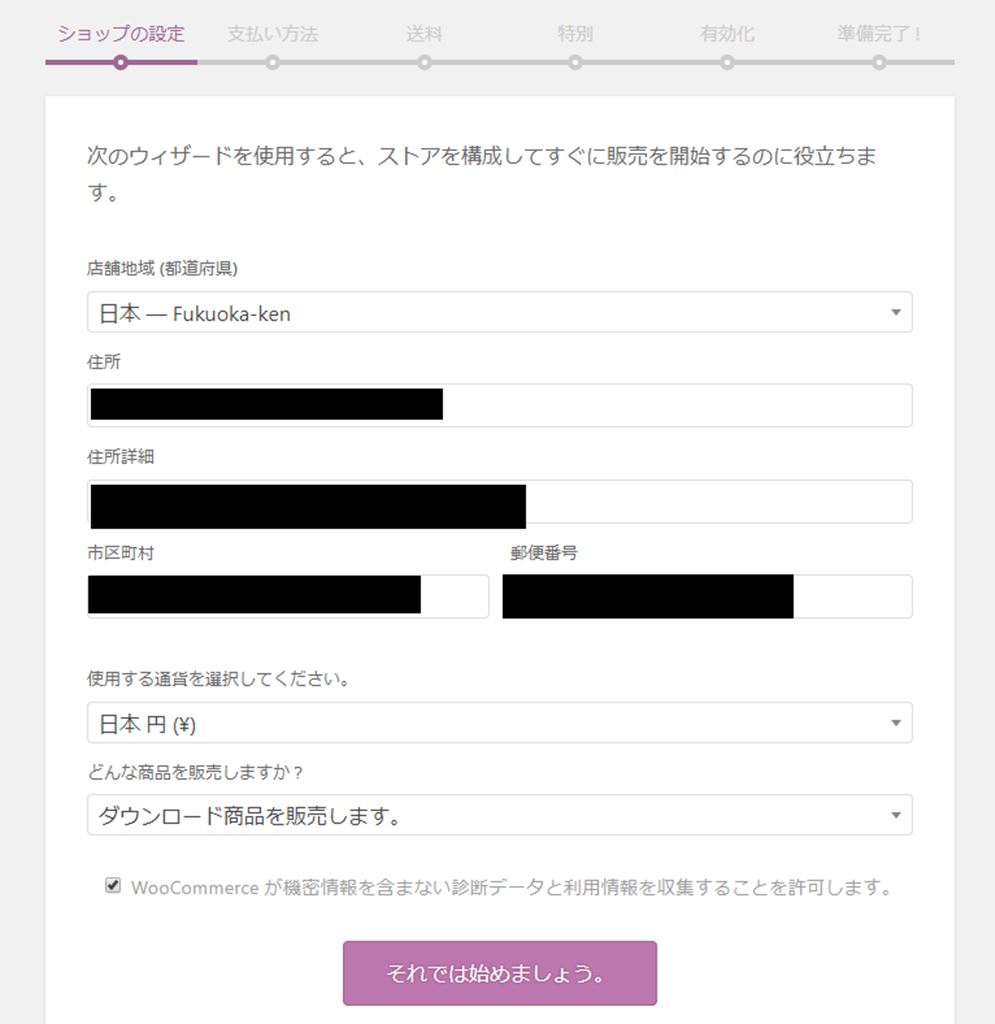Toggle the WooCommerce diagnostic data checkbox
The width and height of the screenshot is (995, 1024).
(x=113, y=885)
